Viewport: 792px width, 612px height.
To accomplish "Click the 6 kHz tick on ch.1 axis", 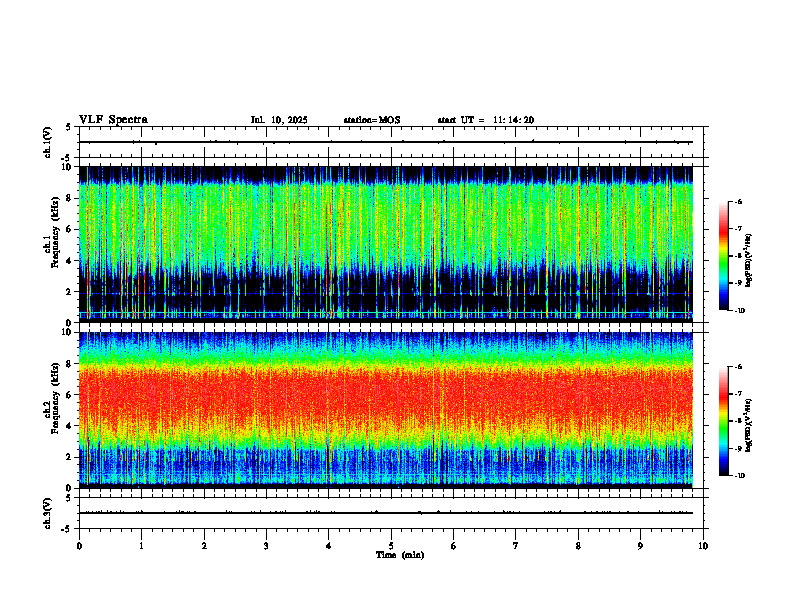I will (70, 229).
